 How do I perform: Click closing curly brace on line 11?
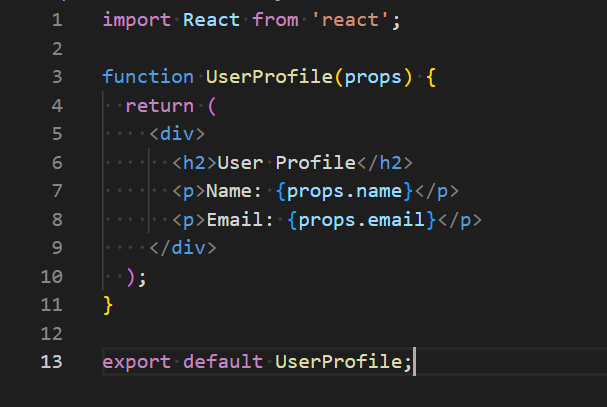(108, 305)
